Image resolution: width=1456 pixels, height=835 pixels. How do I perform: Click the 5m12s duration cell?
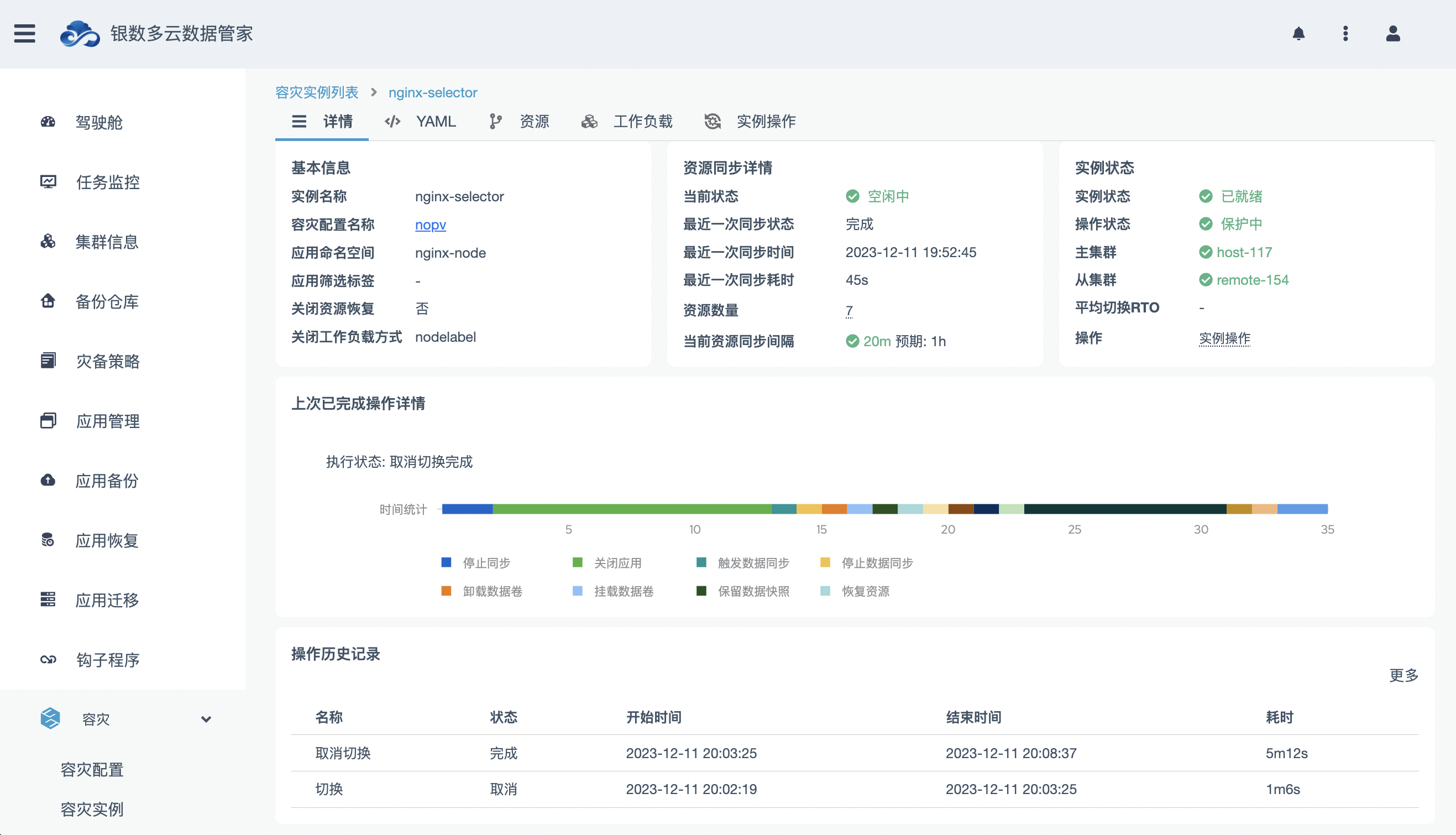click(1286, 753)
